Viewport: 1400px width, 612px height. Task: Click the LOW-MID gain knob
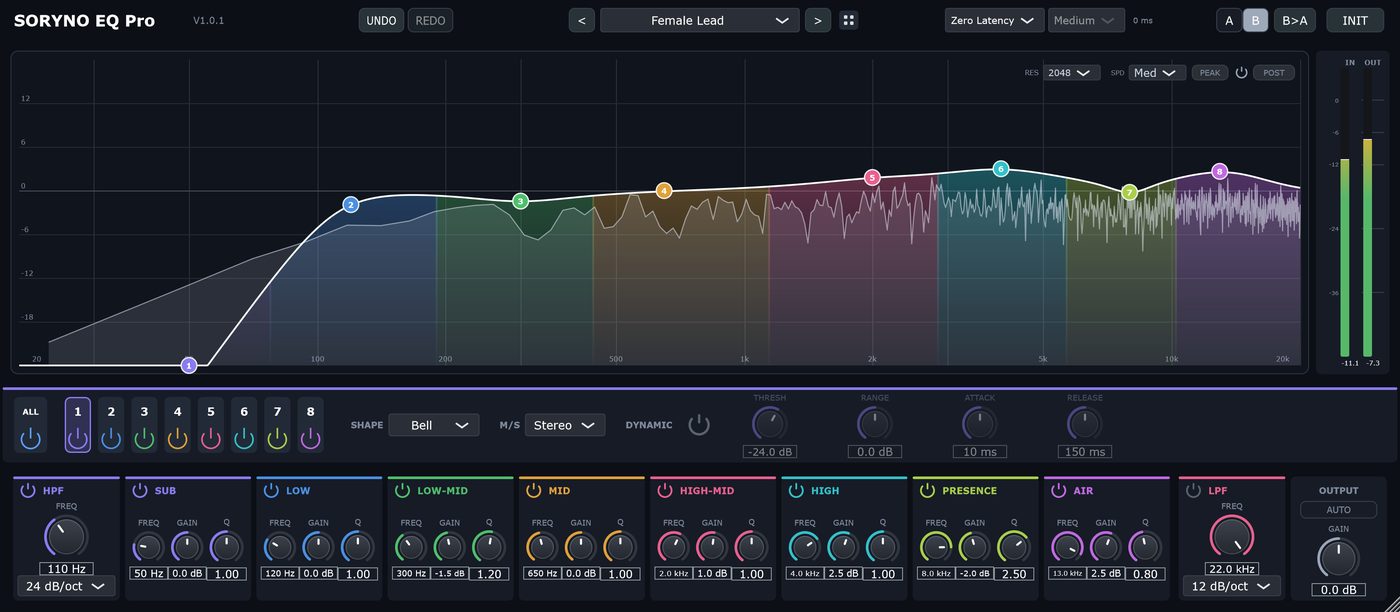pyautogui.click(x=449, y=547)
